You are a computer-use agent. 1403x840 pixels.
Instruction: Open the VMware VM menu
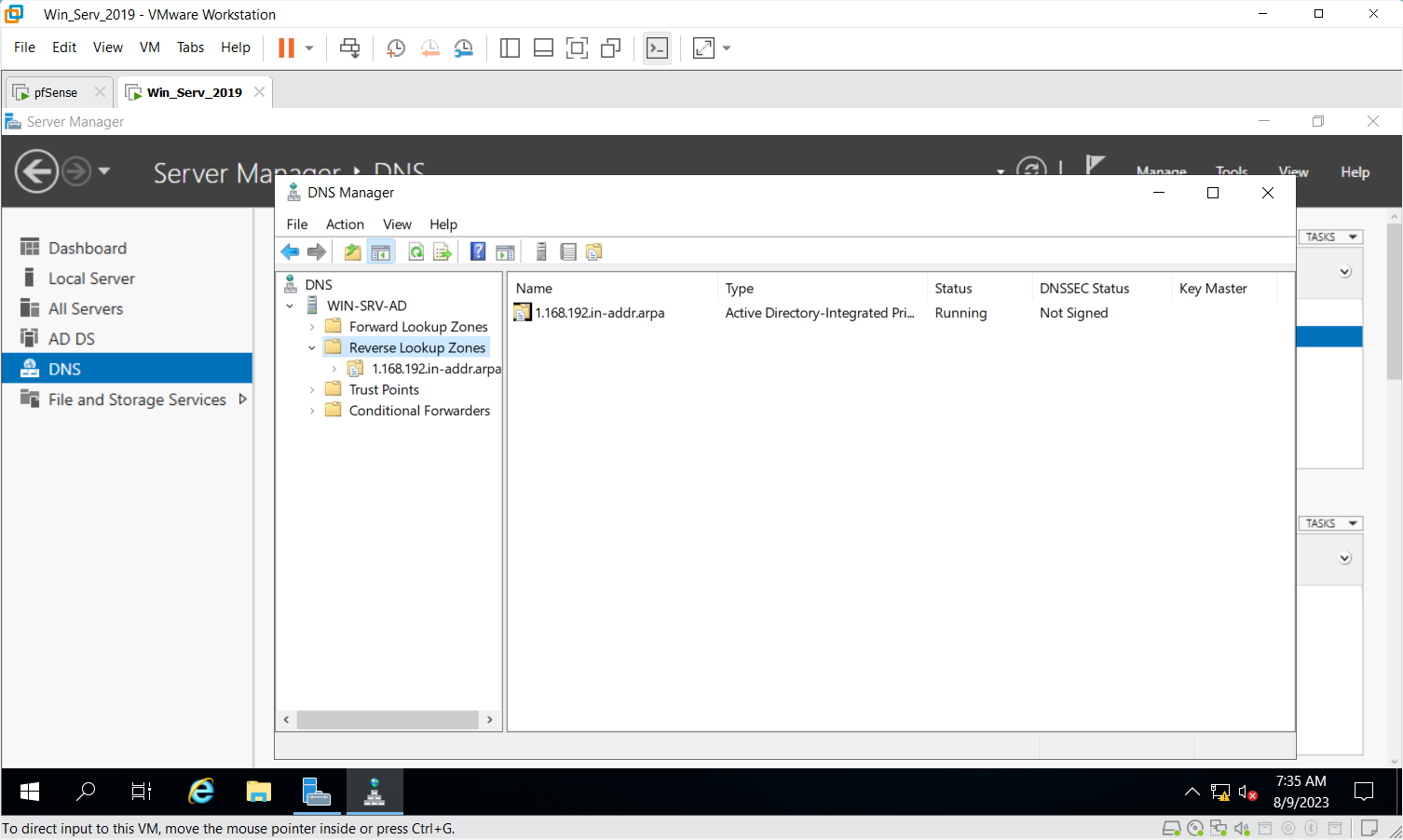(150, 47)
